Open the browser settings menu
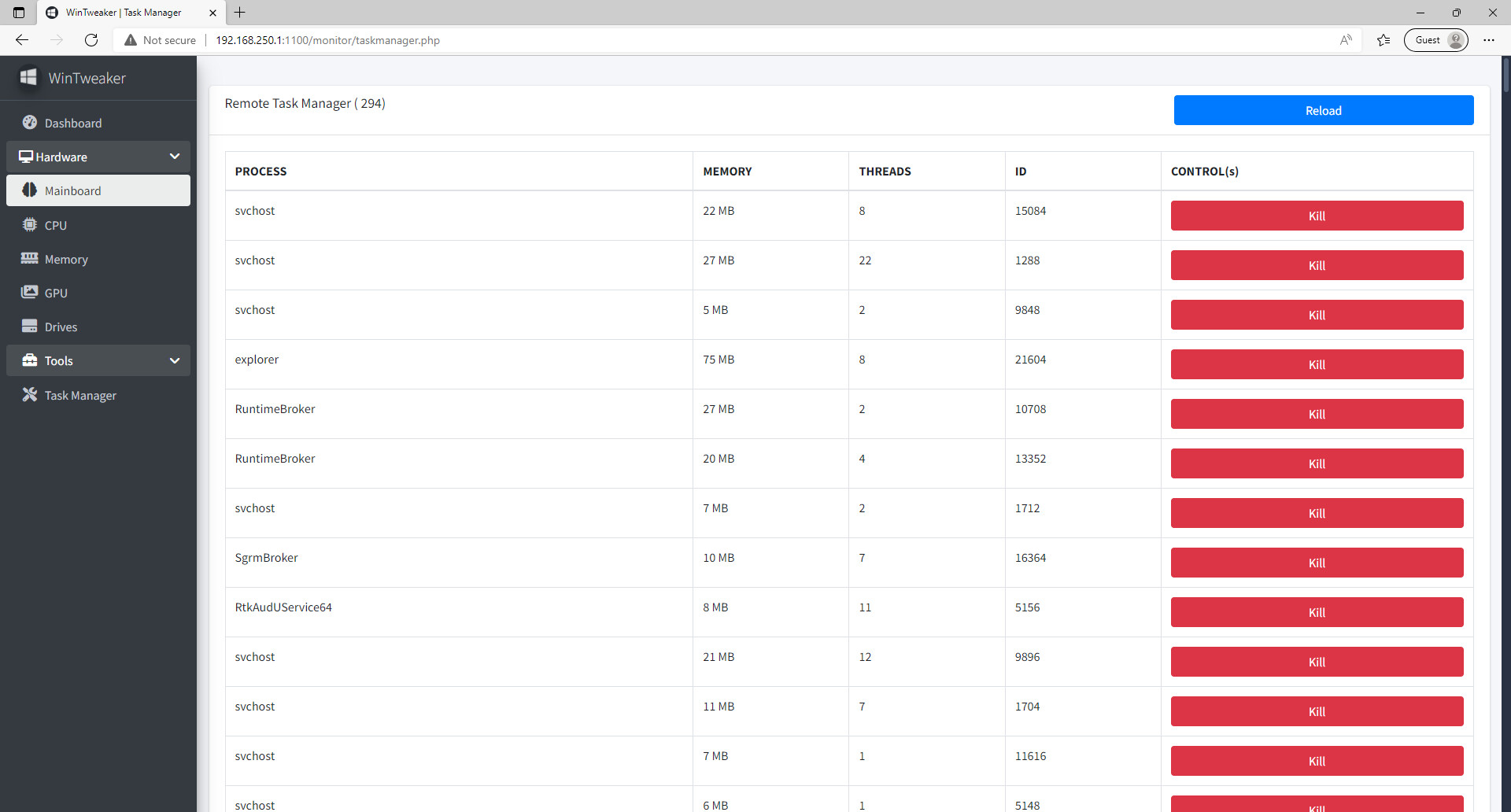 pyautogui.click(x=1489, y=39)
